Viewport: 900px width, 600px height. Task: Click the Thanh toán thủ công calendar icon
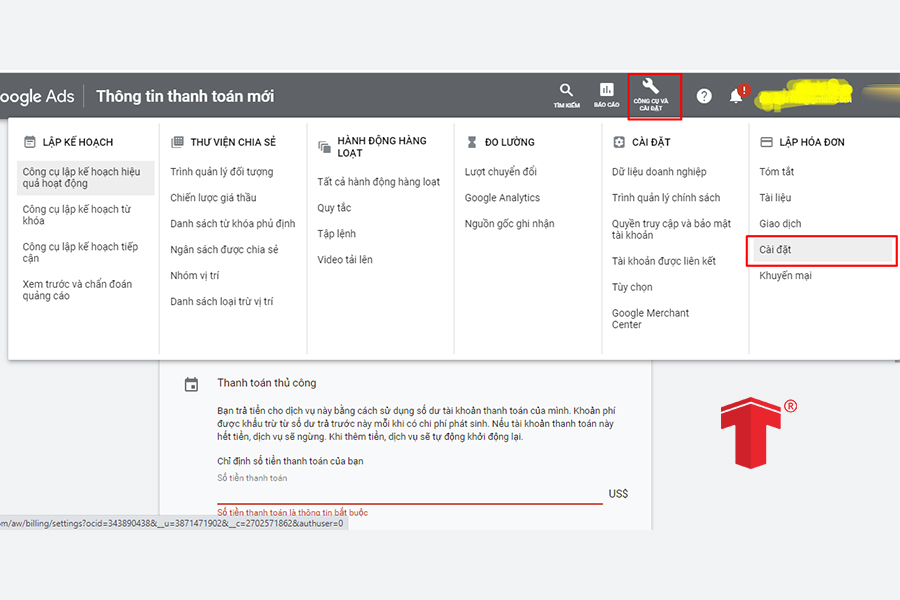191,384
